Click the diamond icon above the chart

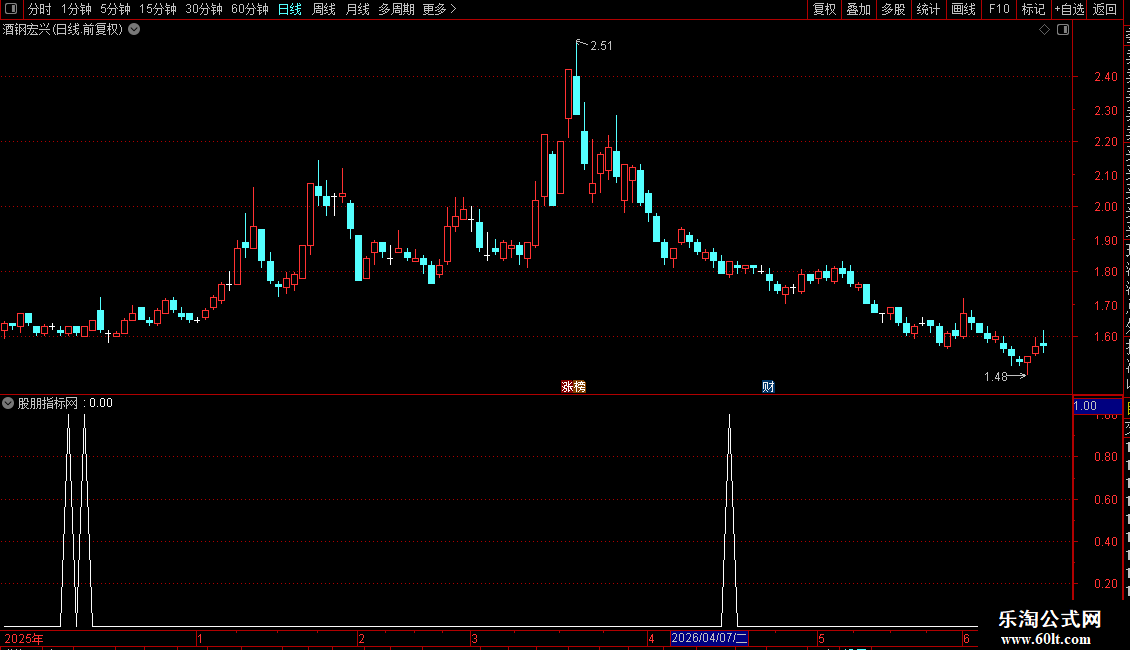pyautogui.click(x=1044, y=30)
